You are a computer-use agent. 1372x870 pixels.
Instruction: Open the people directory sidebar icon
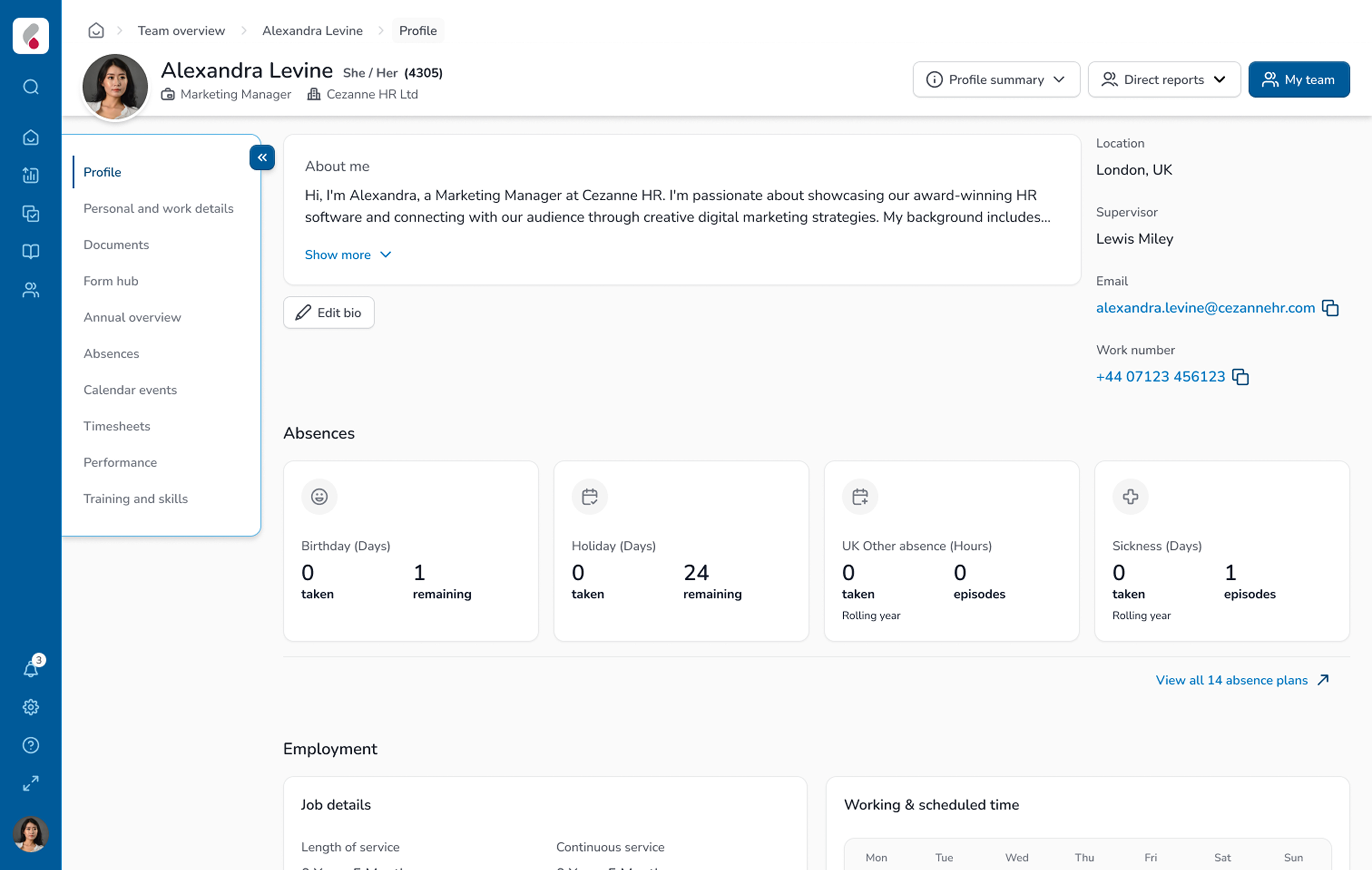coord(30,289)
